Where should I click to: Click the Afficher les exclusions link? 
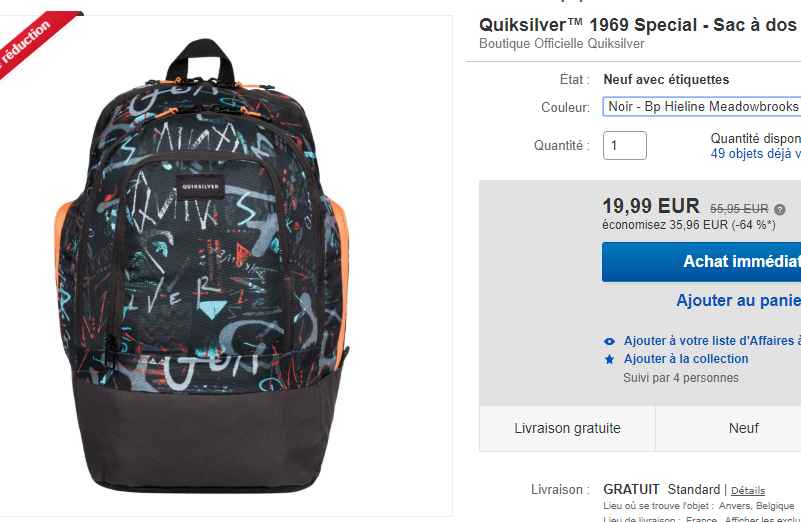pyautogui.click(x=762, y=519)
